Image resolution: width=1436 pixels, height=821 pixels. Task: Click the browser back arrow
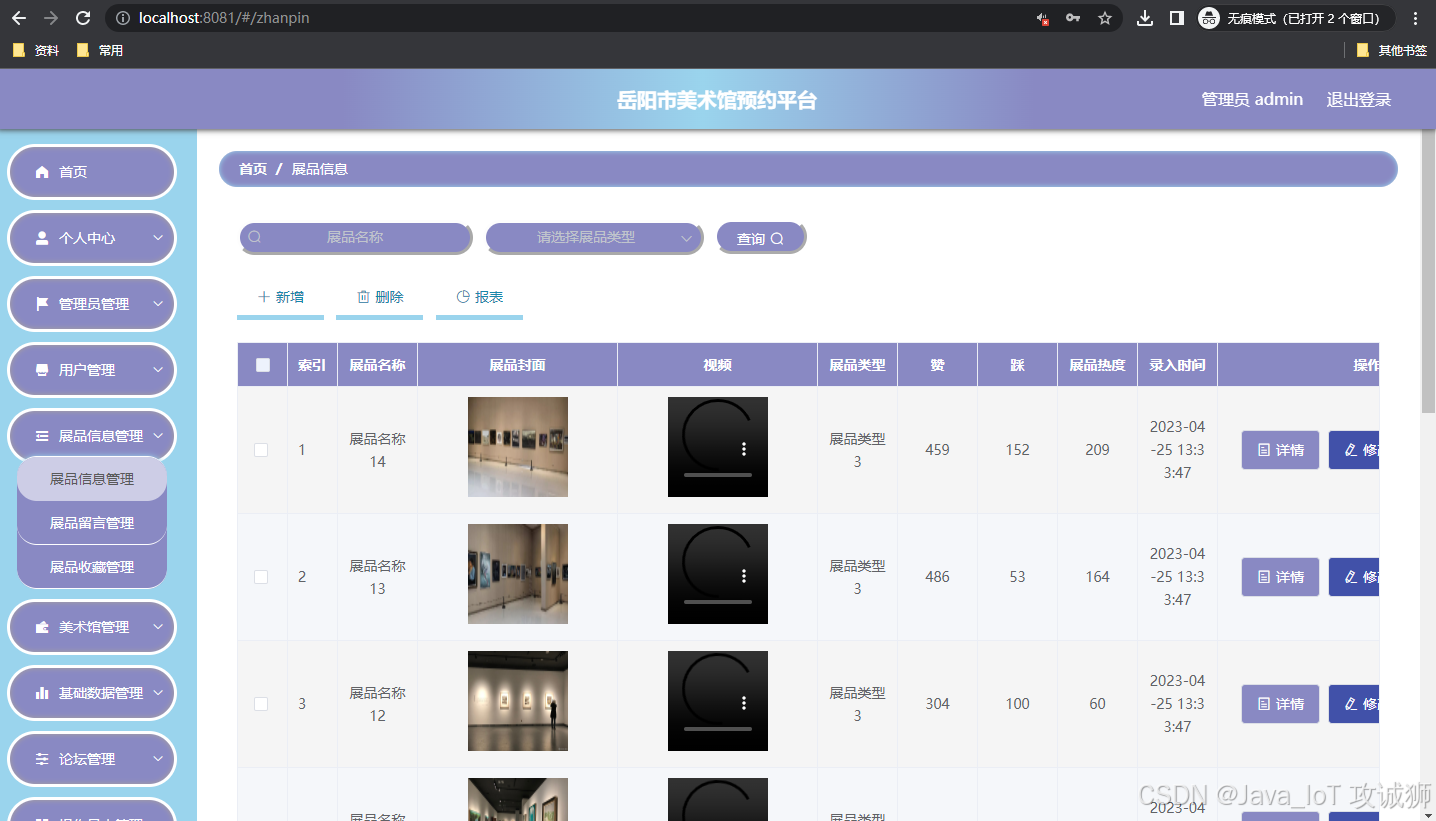click(19, 18)
